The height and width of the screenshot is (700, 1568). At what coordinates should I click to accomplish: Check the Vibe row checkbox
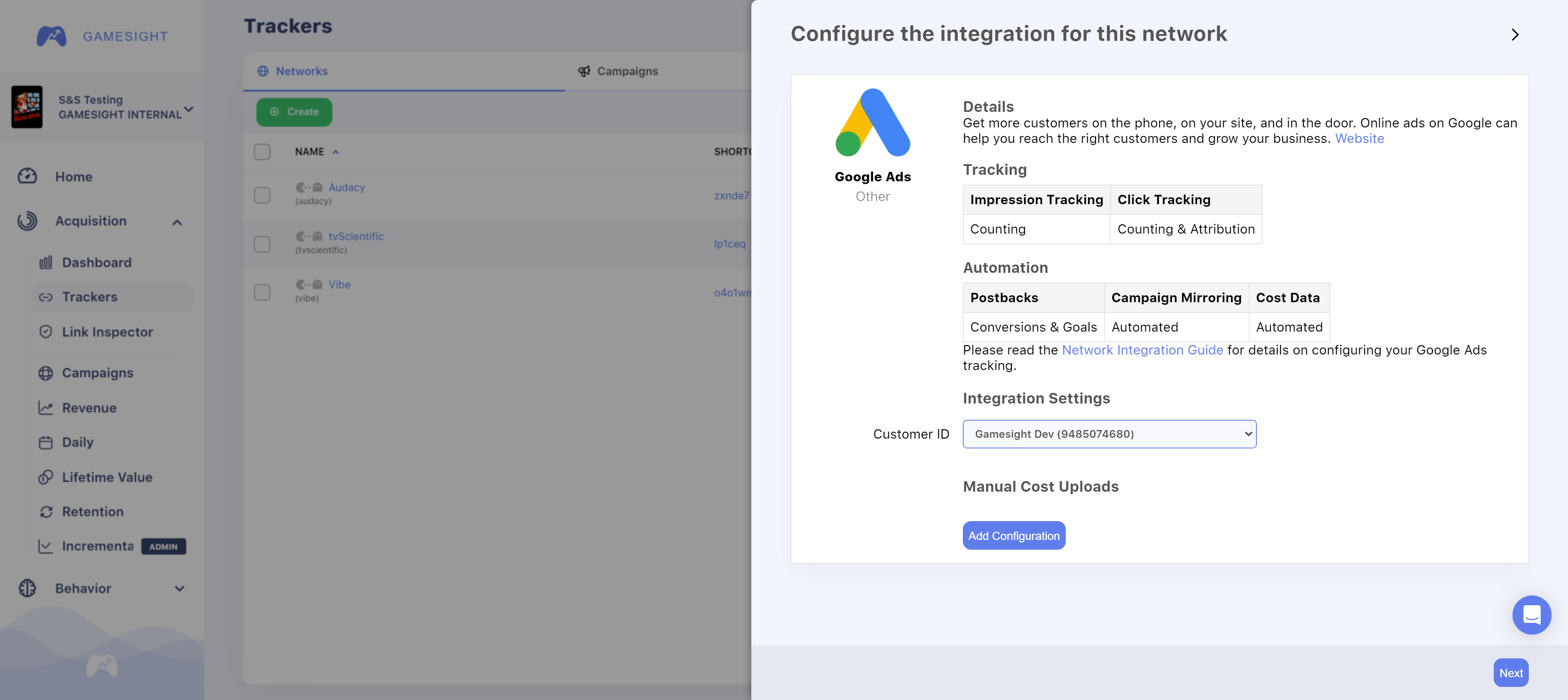262,292
